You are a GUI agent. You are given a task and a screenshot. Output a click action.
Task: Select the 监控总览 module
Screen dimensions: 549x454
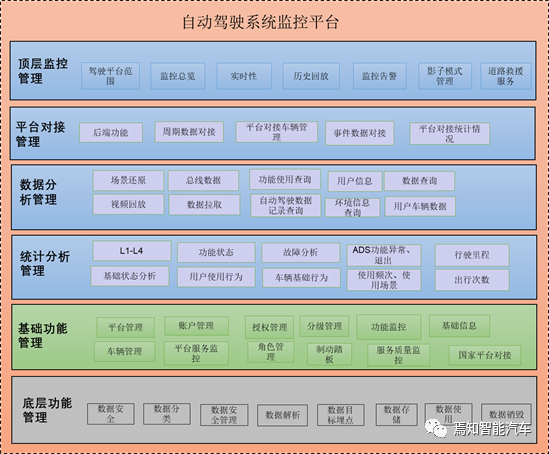pos(178,76)
